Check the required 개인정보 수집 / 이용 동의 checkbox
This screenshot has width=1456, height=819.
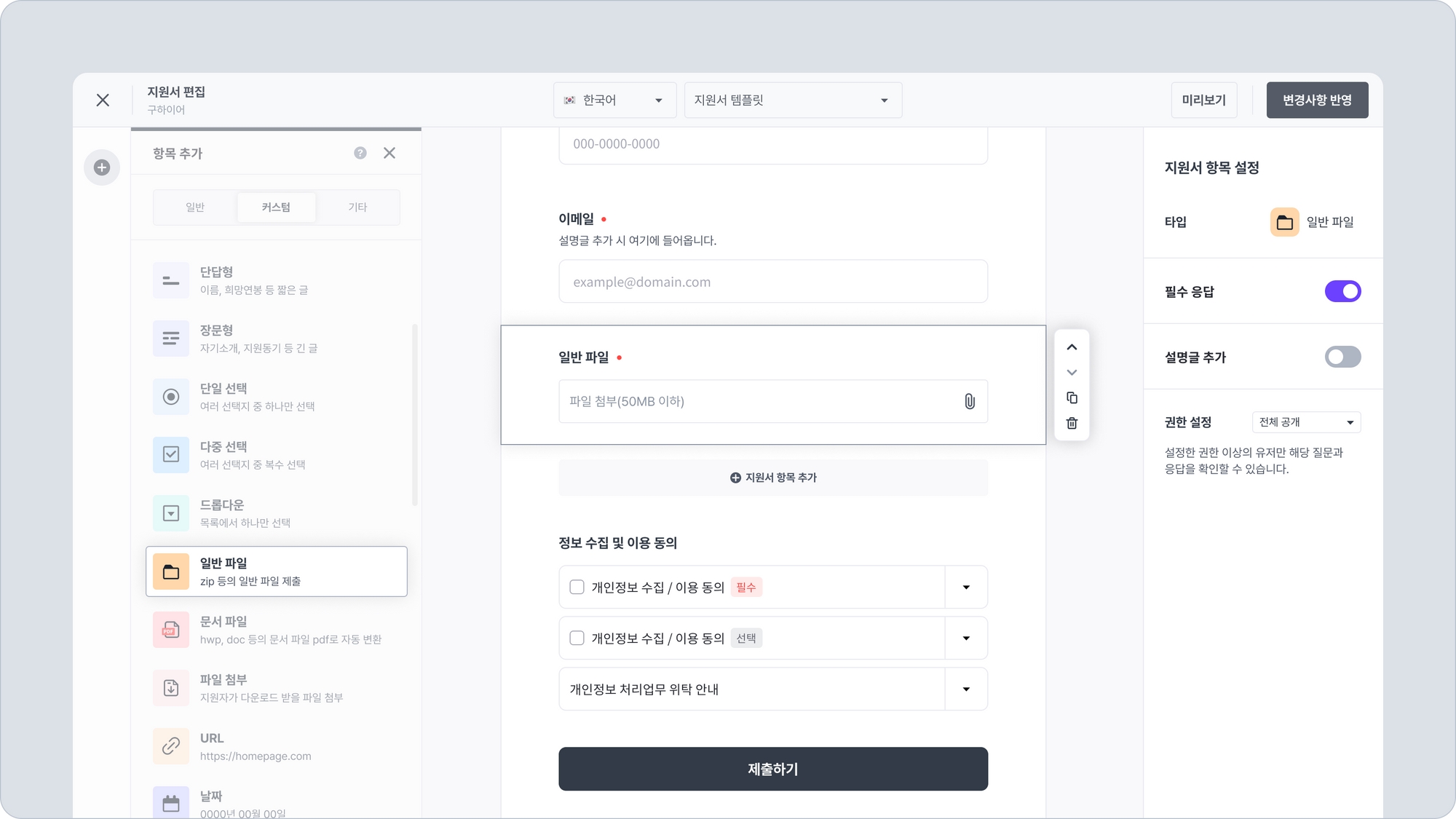[x=577, y=587]
